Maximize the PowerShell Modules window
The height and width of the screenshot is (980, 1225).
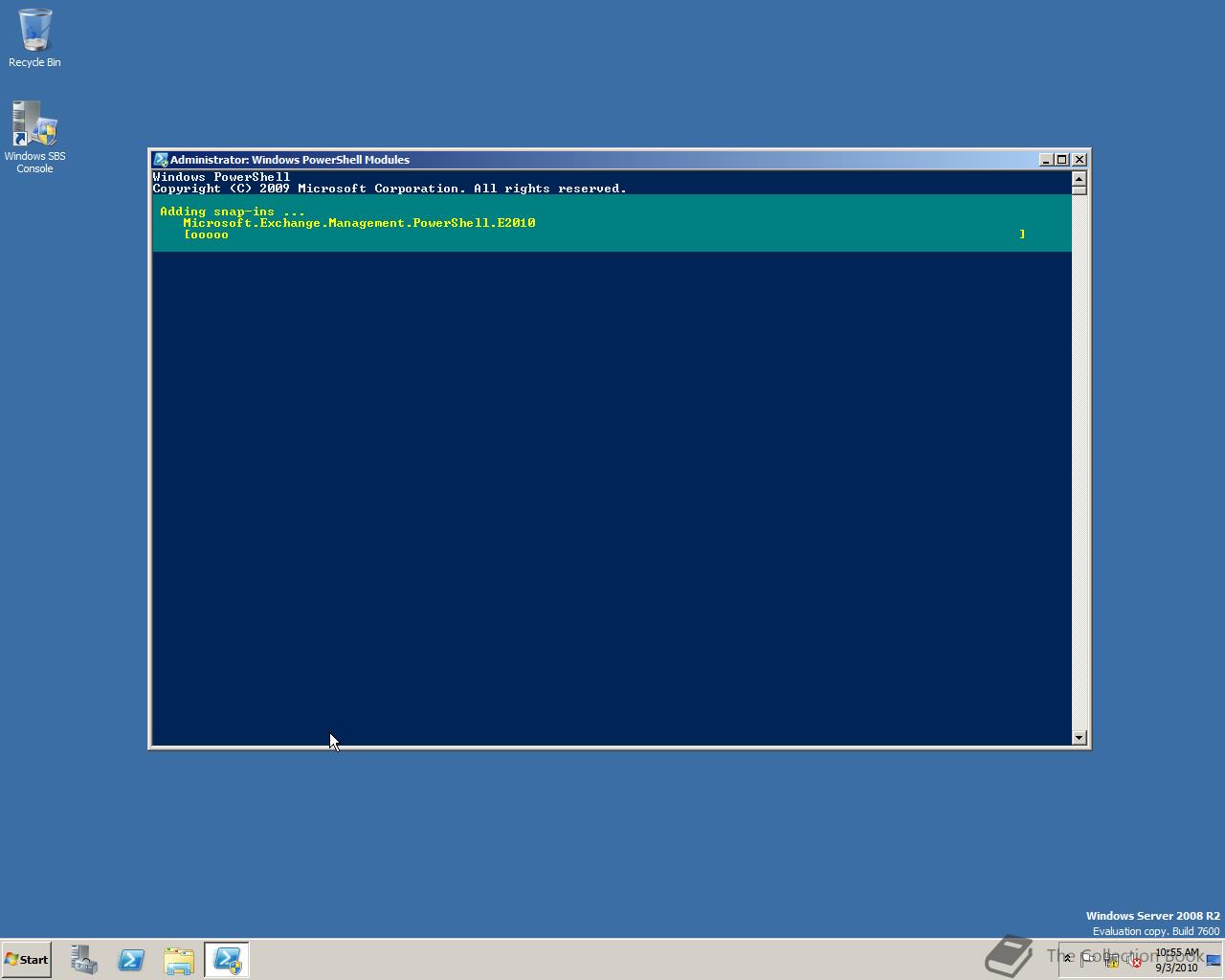click(1062, 160)
